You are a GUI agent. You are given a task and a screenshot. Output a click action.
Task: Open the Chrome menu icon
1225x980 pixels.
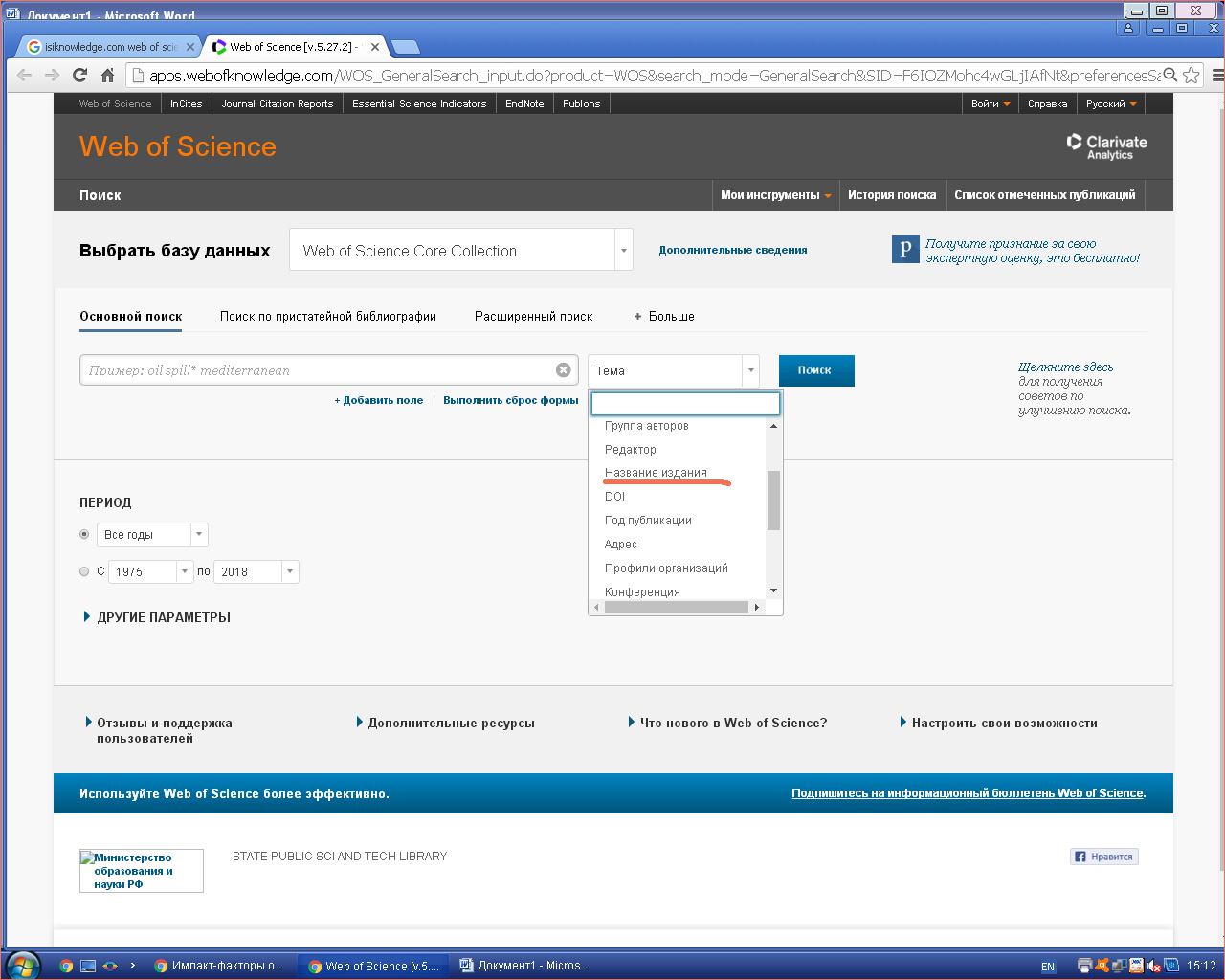[x=1217, y=76]
